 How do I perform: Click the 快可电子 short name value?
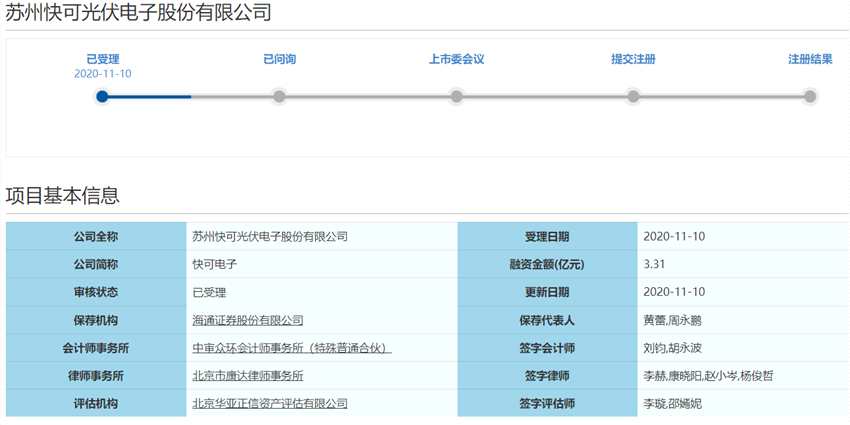click(215, 265)
